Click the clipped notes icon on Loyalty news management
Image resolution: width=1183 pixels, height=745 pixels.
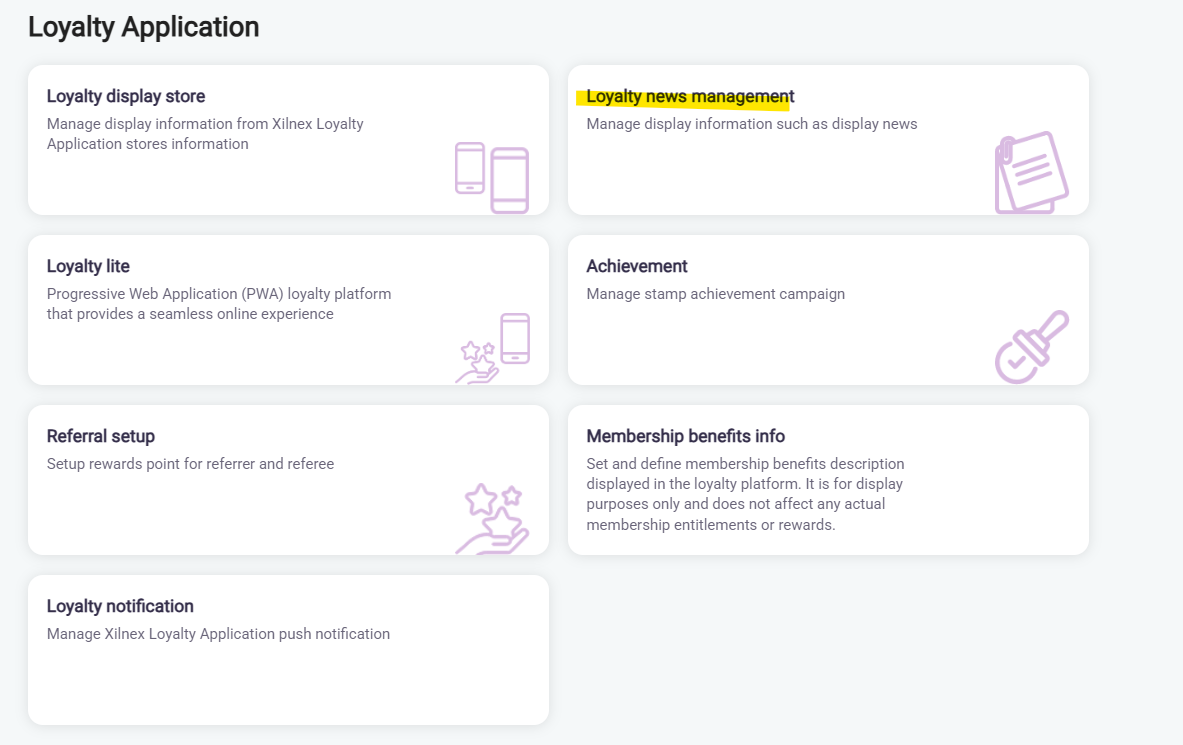[x=1031, y=172]
